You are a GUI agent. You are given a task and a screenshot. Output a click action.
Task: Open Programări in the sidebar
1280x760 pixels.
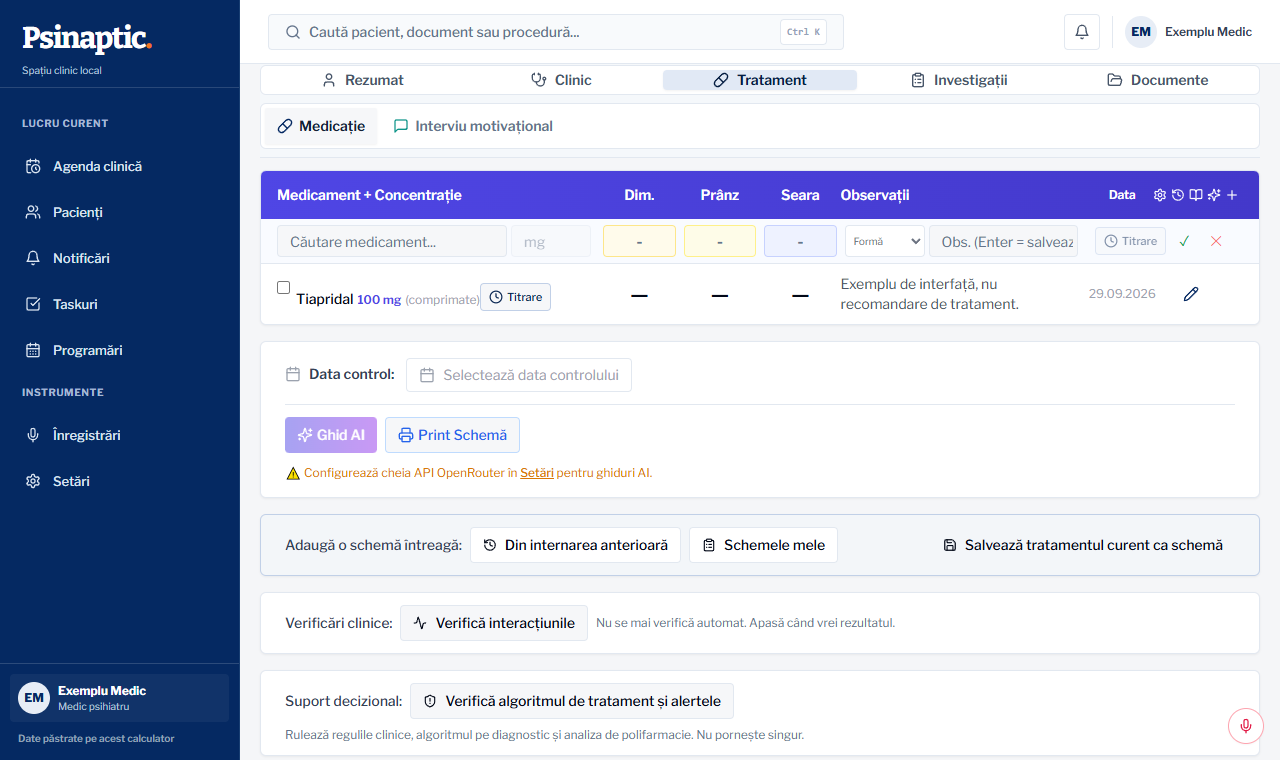pos(120,350)
